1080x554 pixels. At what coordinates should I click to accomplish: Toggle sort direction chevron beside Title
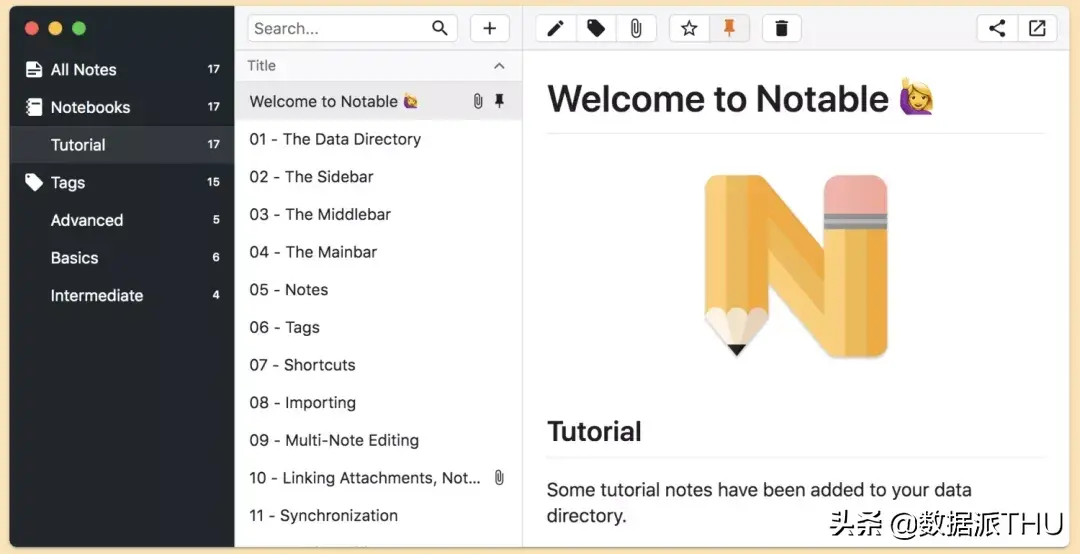pyautogui.click(x=499, y=65)
